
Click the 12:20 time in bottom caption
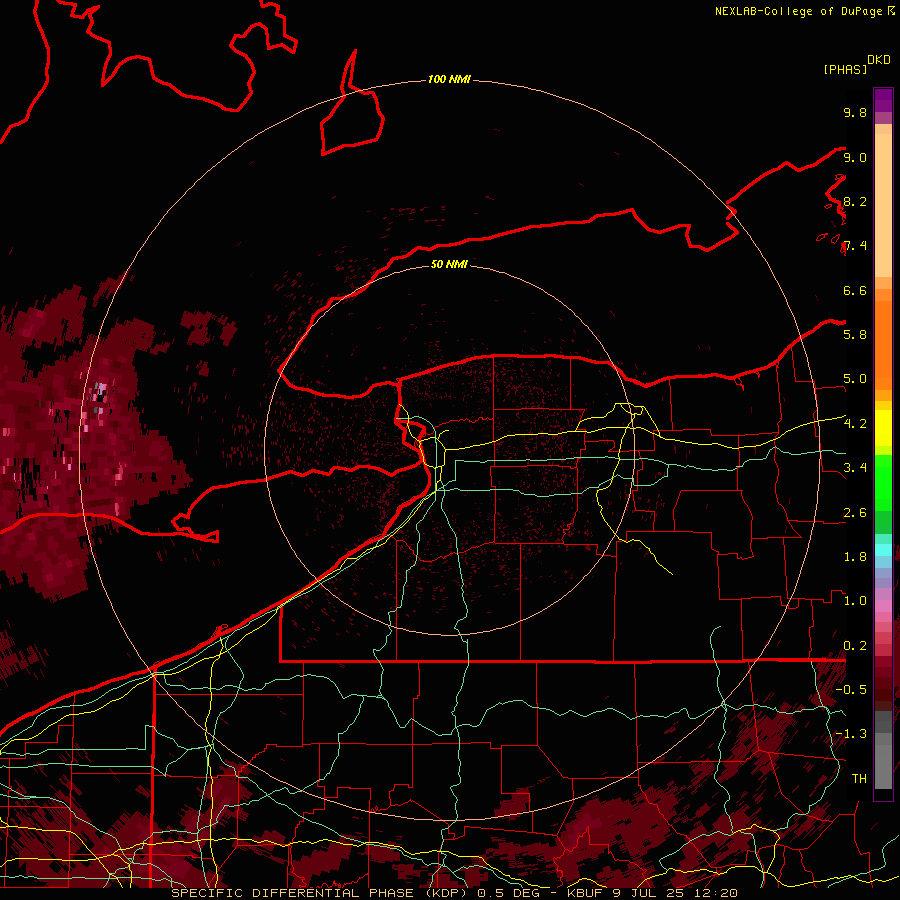(x=717, y=893)
